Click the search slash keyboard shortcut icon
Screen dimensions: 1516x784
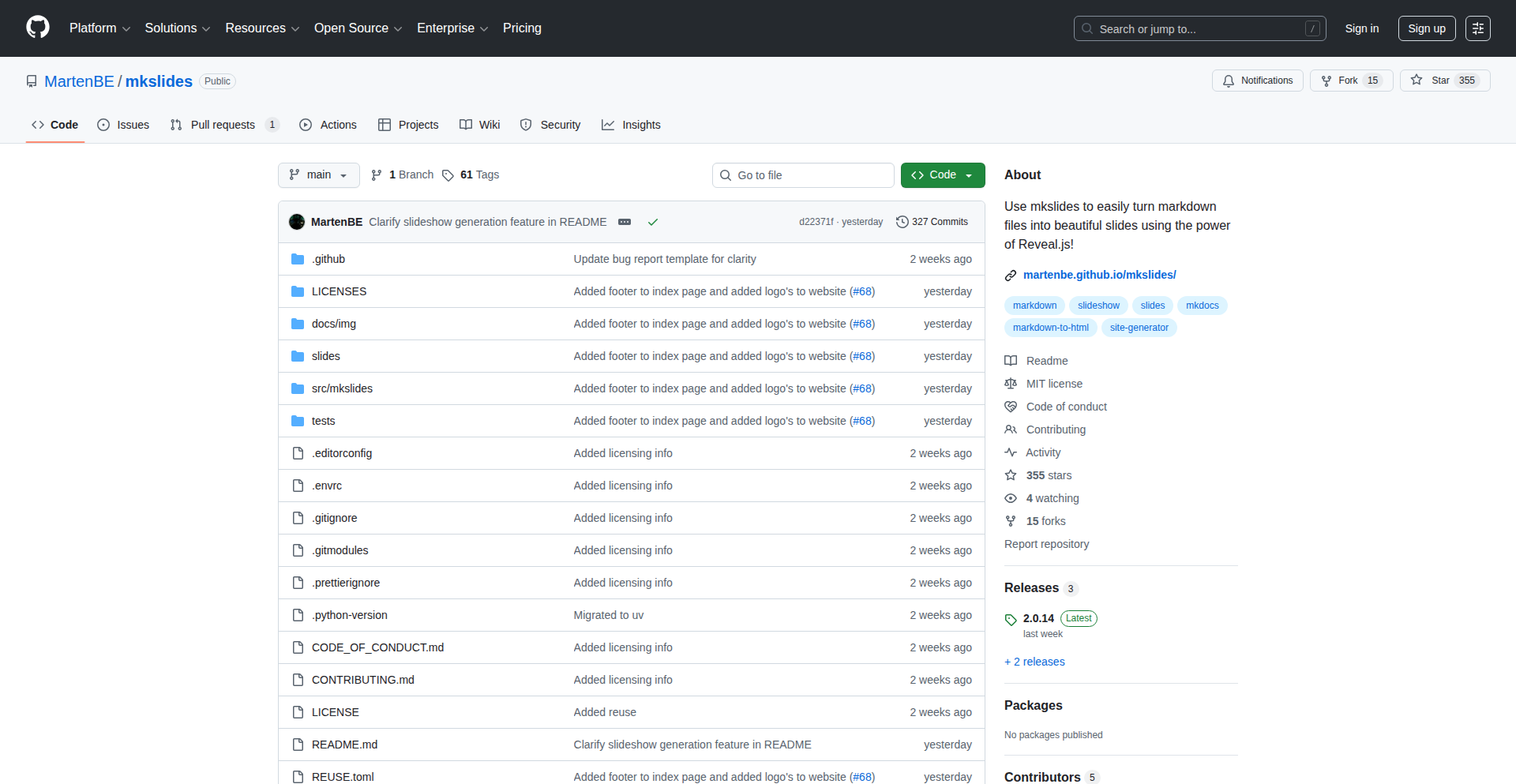[1313, 28]
